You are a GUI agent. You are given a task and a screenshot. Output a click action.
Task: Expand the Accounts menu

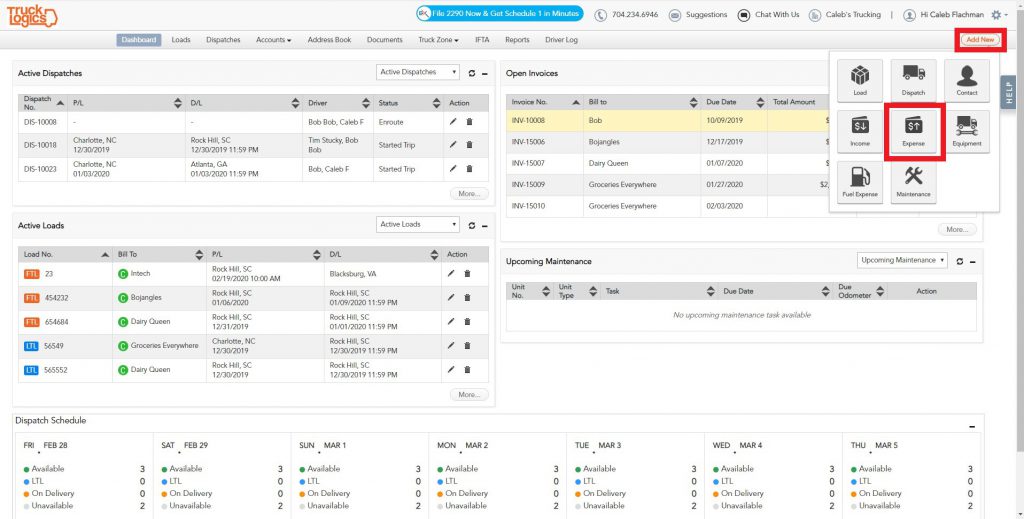pyautogui.click(x=274, y=40)
